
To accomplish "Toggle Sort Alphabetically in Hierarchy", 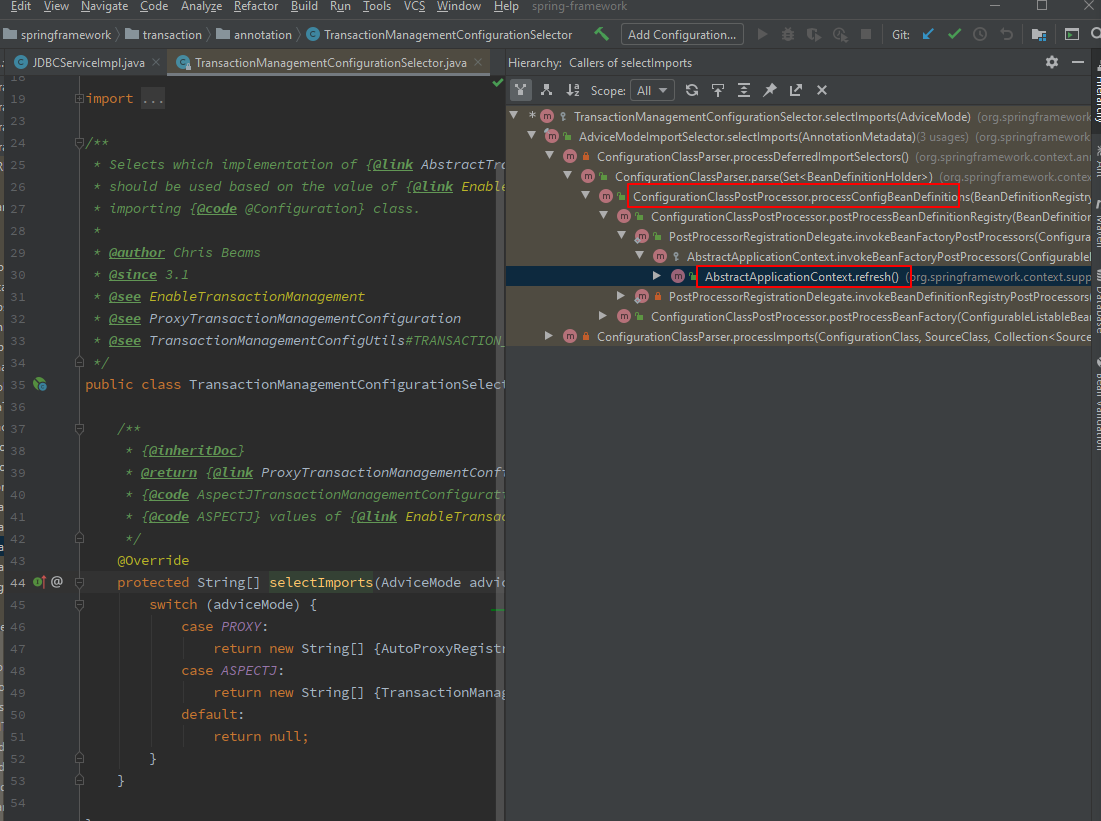I will (x=573, y=90).
